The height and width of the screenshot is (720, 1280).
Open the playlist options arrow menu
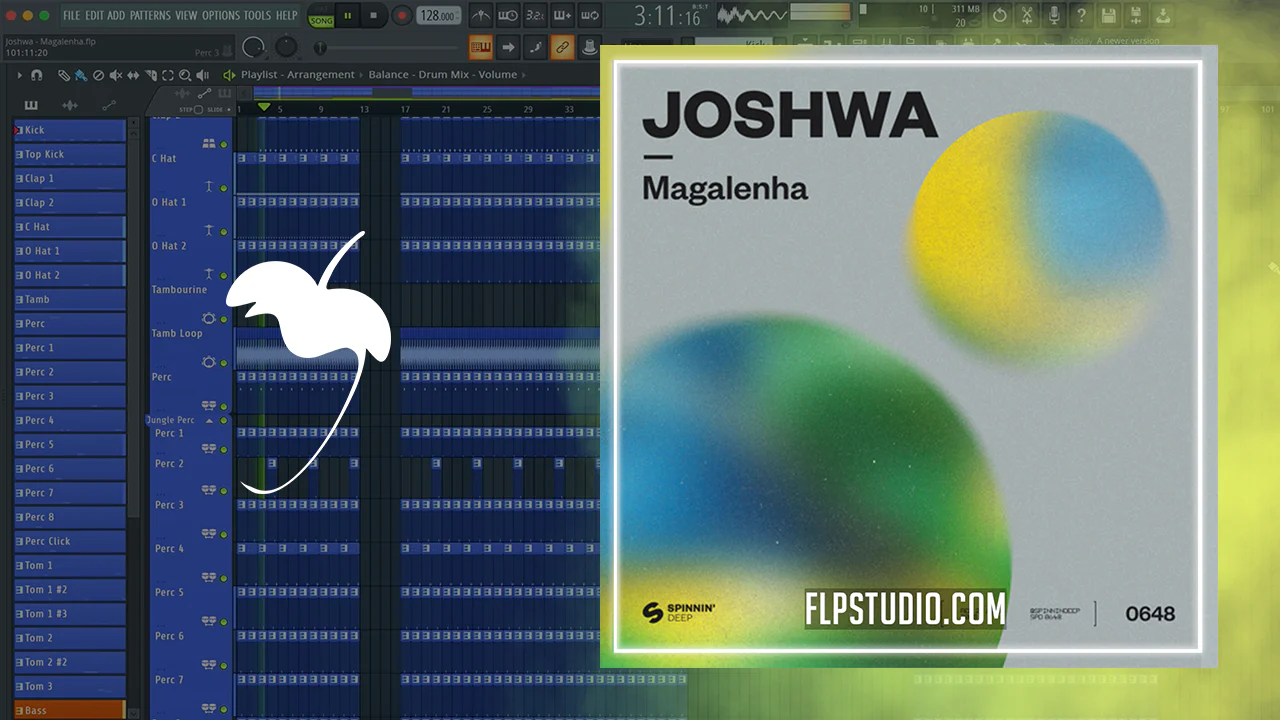(x=19, y=75)
